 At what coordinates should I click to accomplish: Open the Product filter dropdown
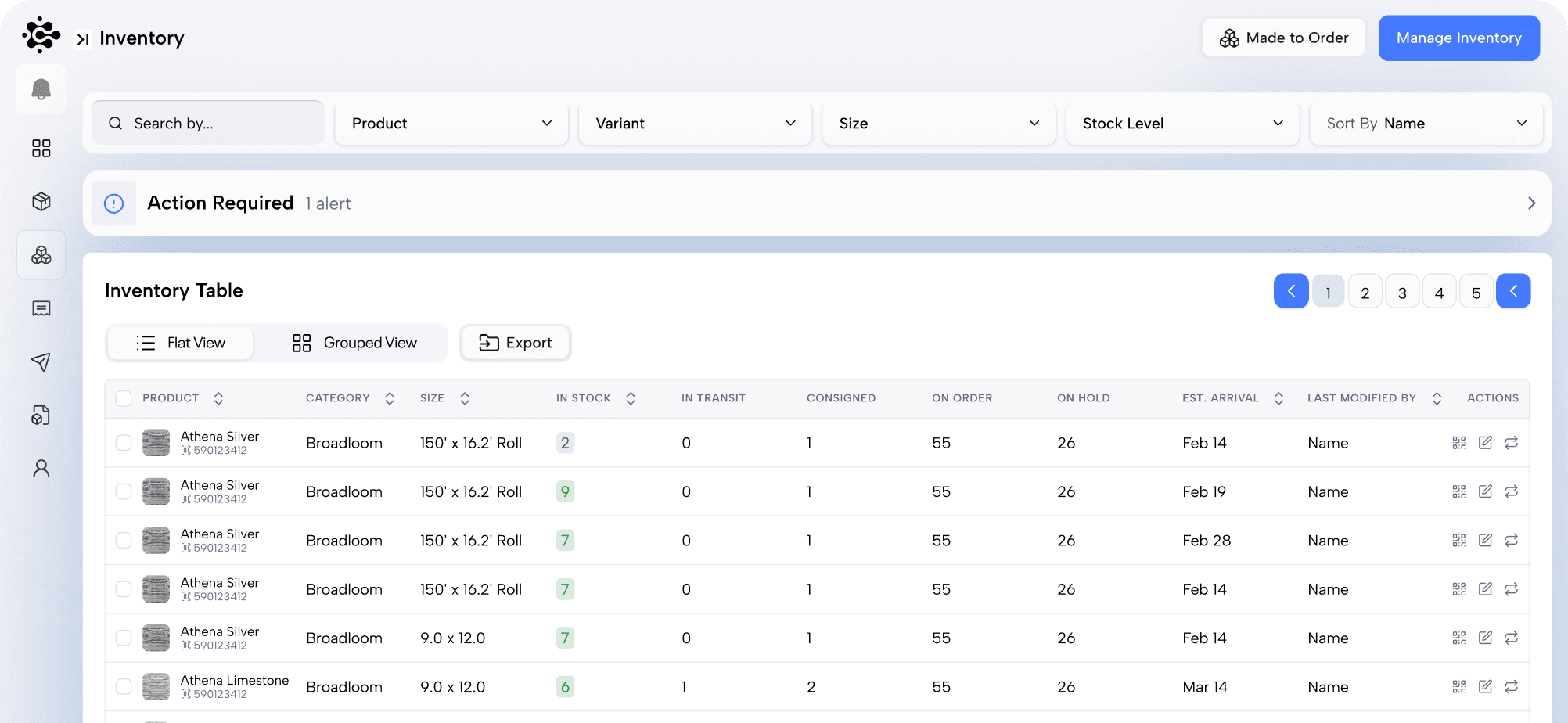tap(451, 124)
